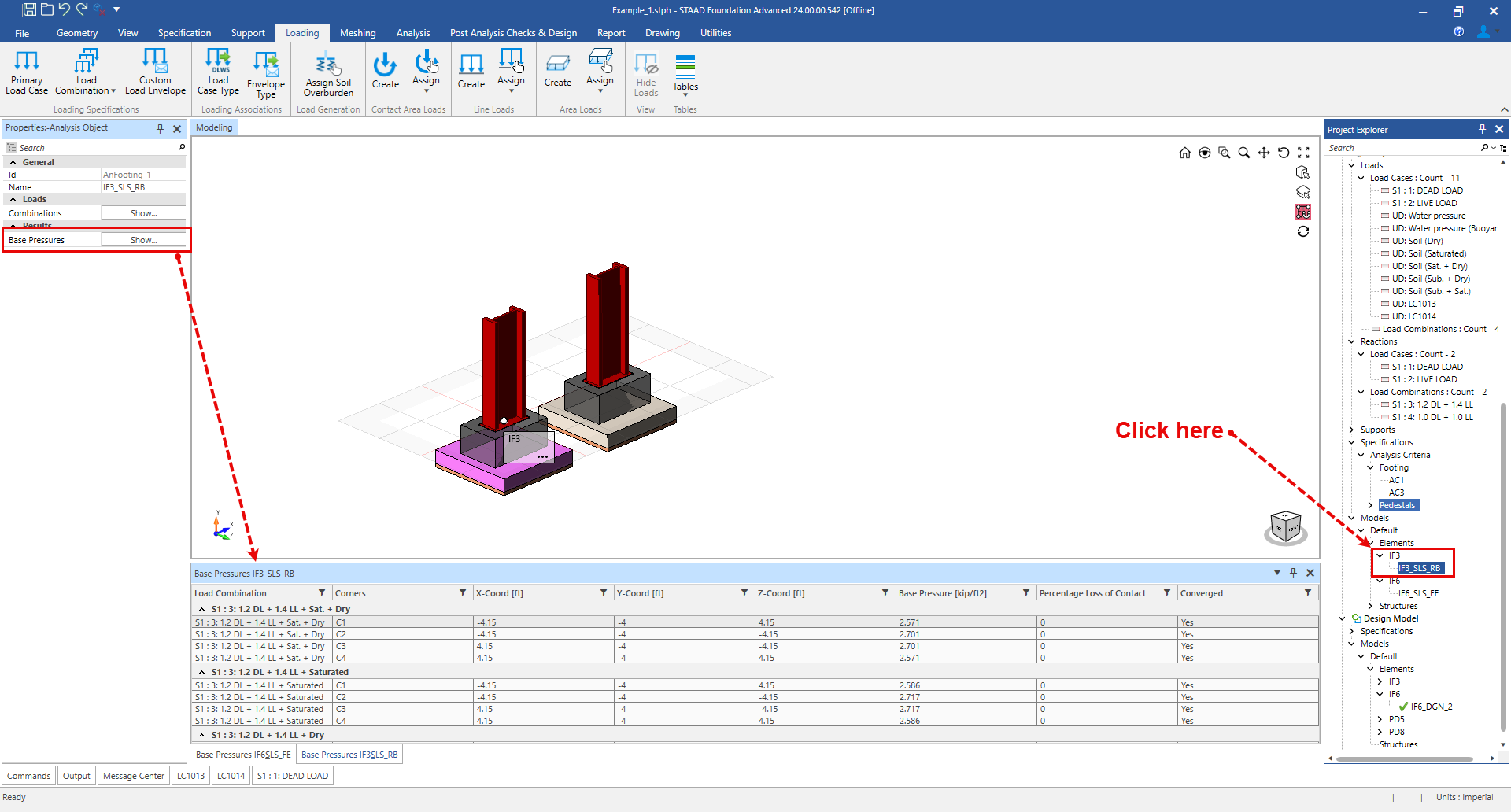Create a Contact Area Load
The image size is (1511, 812).
point(385,71)
